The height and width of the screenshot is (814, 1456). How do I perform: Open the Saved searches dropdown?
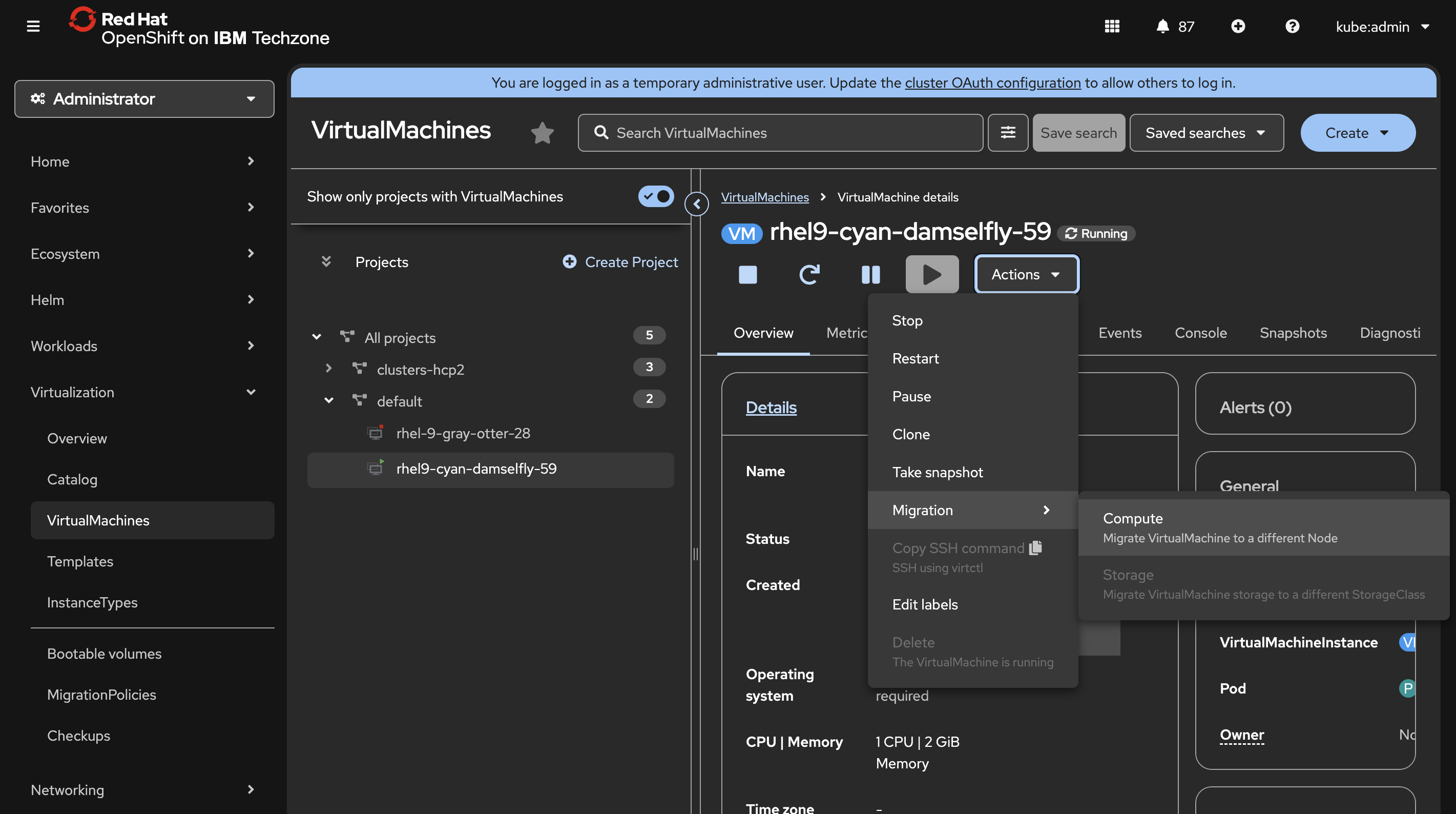1205,133
